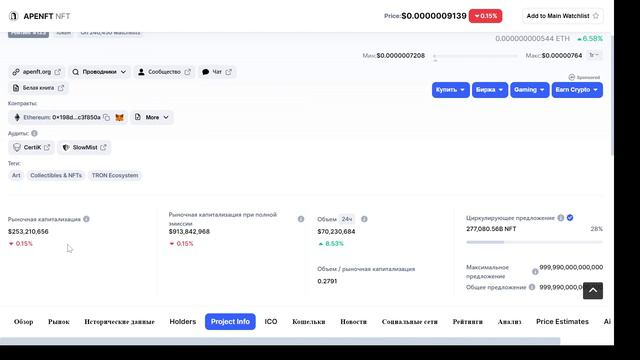Open the Исторические данные tab
The height and width of the screenshot is (360, 640).
click(x=120, y=322)
